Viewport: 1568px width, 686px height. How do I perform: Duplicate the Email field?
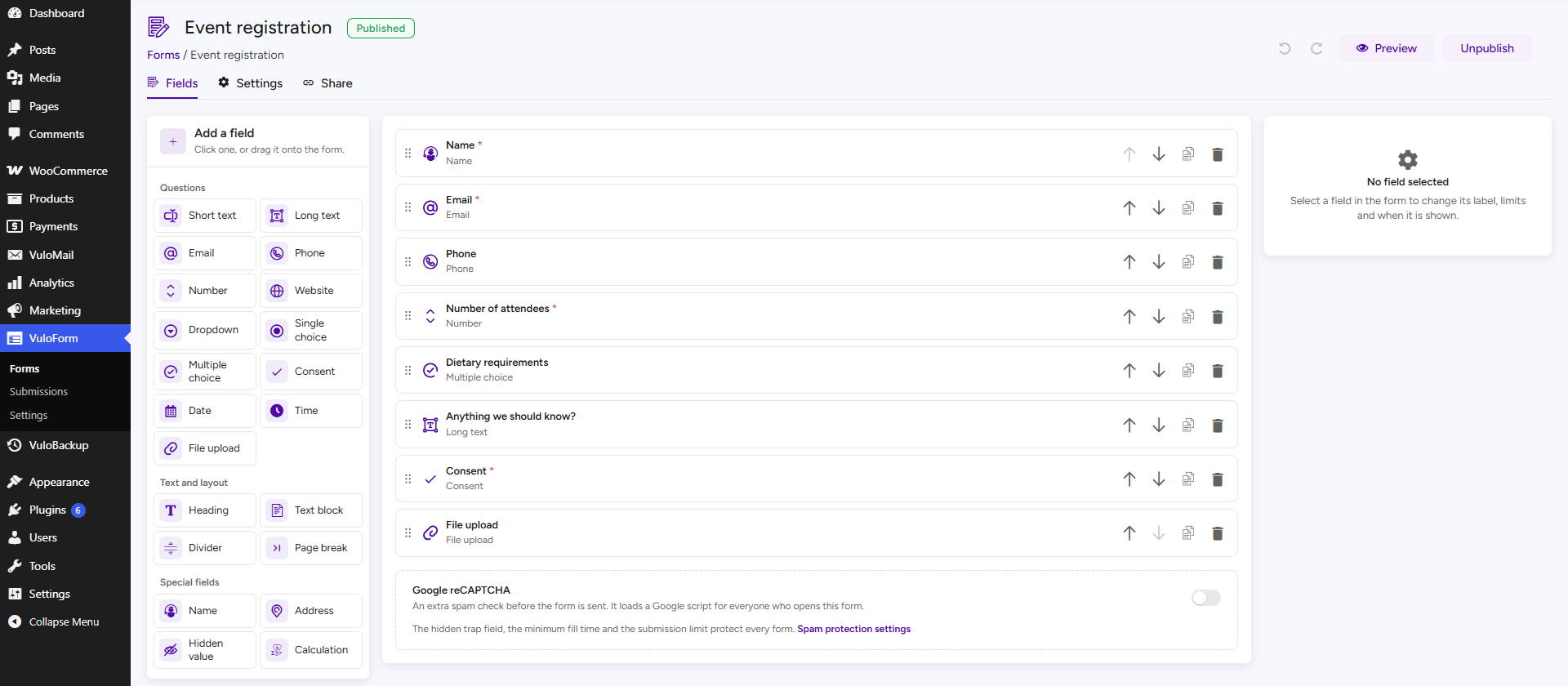click(x=1188, y=208)
